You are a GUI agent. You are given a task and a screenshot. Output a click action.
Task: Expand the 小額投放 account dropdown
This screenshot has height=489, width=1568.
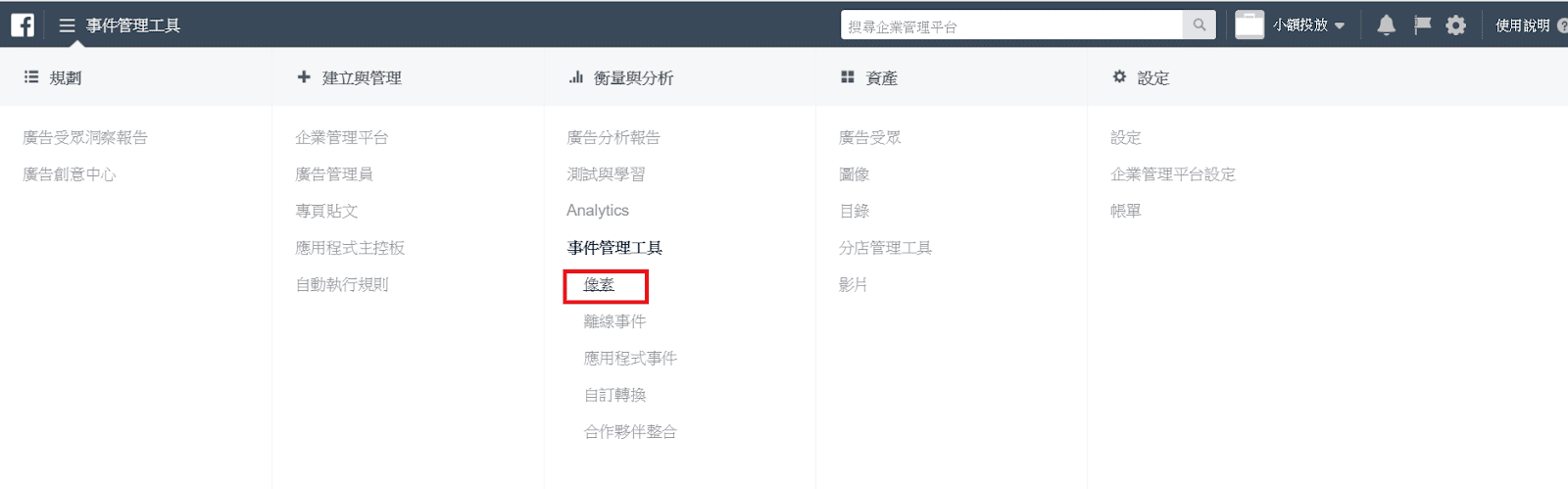pos(1340,25)
